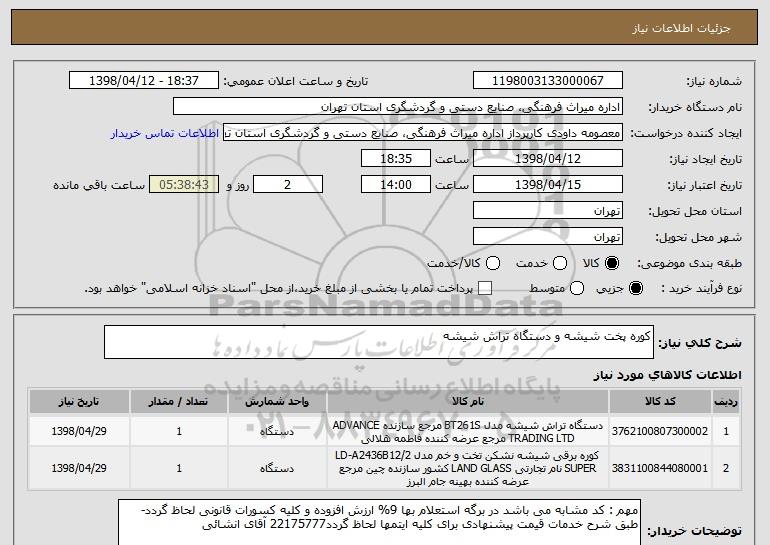Toggle the اسناد خزانه اسلامی payment checkbox
The image size is (770, 545).
tap(485, 288)
